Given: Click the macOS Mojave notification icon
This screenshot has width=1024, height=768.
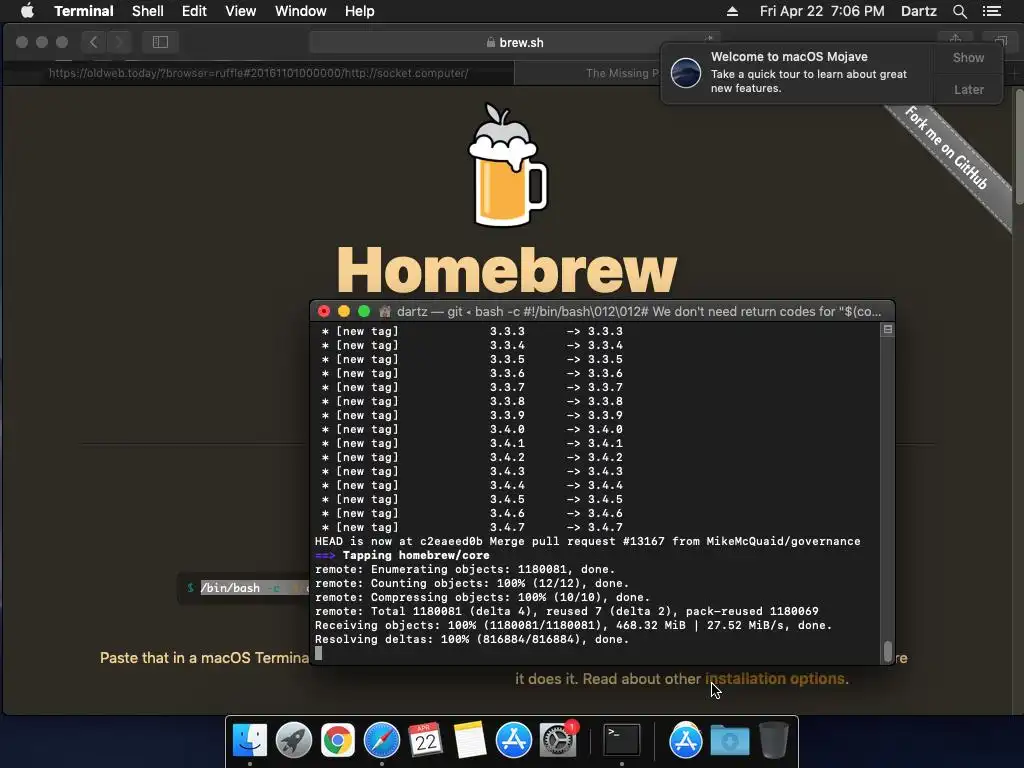Looking at the screenshot, I should tap(686, 72).
